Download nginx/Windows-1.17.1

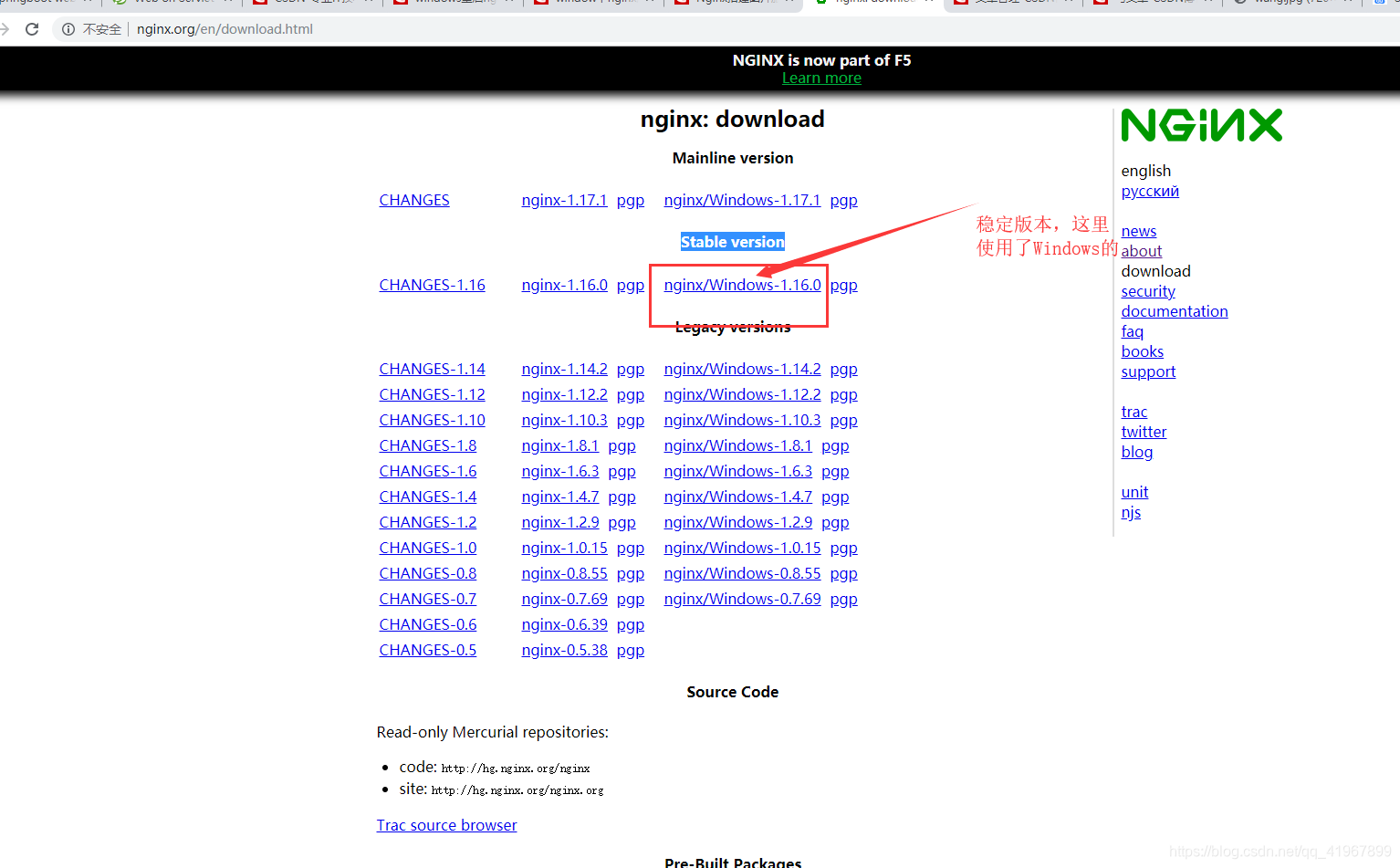pyautogui.click(x=742, y=200)
